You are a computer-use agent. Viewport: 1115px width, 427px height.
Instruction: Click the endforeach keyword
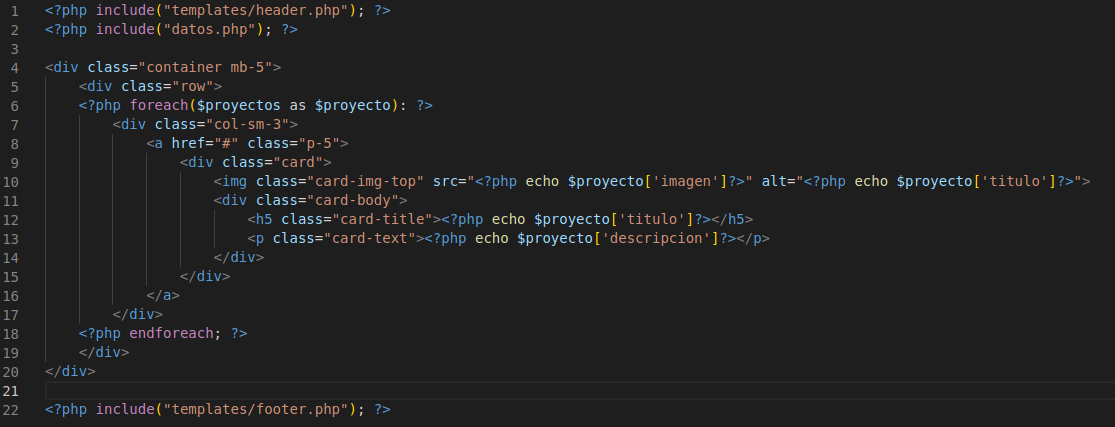tap(168, 333)
